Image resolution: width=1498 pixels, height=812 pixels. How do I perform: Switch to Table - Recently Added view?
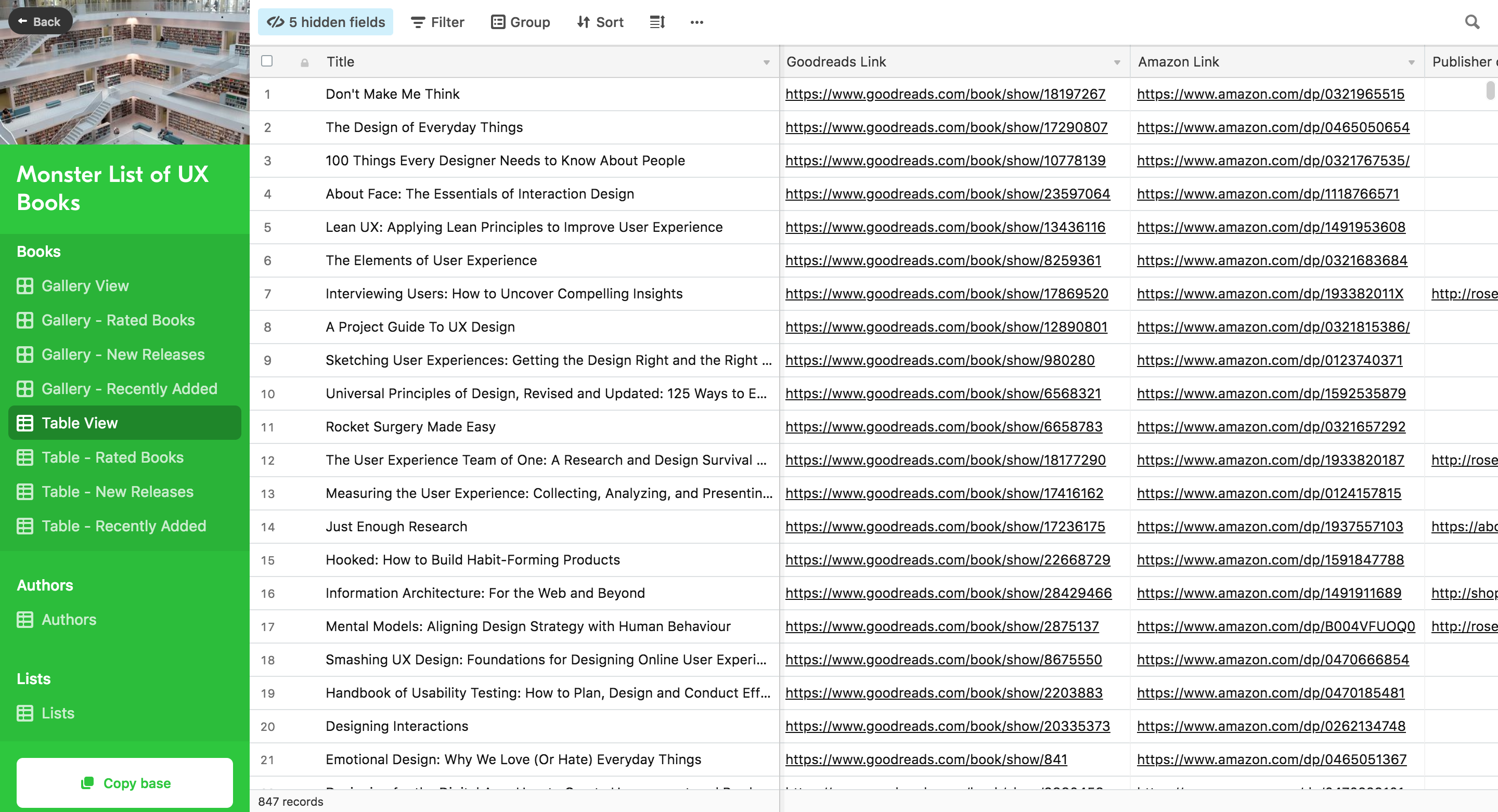point(124,526)
